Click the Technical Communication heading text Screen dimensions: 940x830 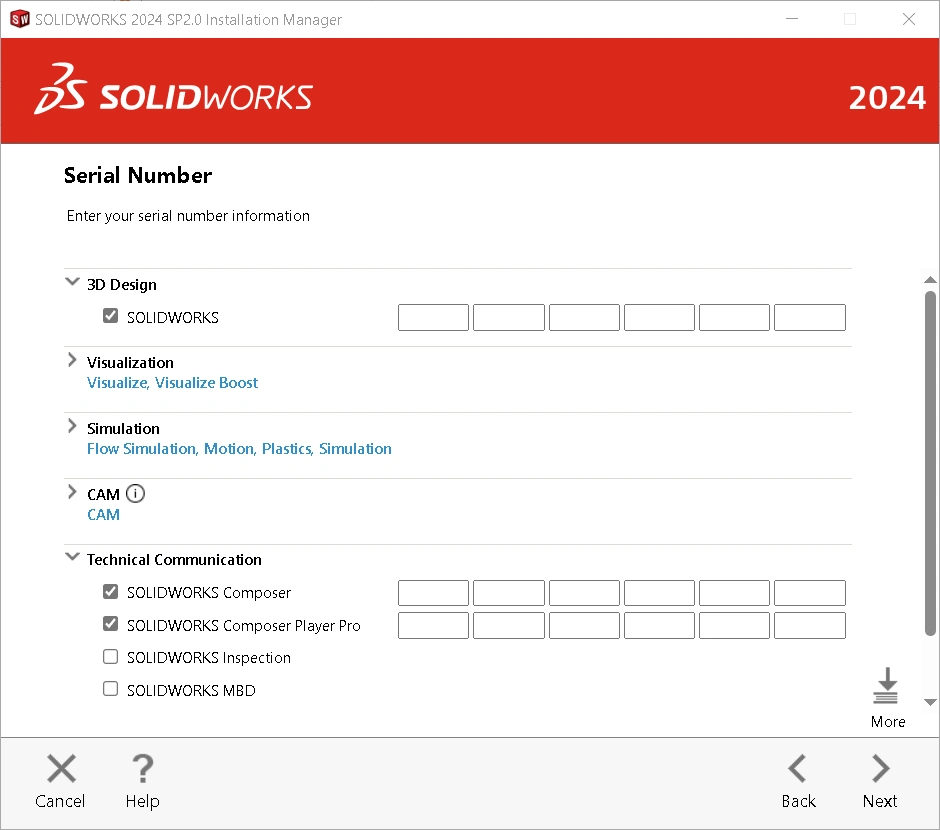click(174, 560)
